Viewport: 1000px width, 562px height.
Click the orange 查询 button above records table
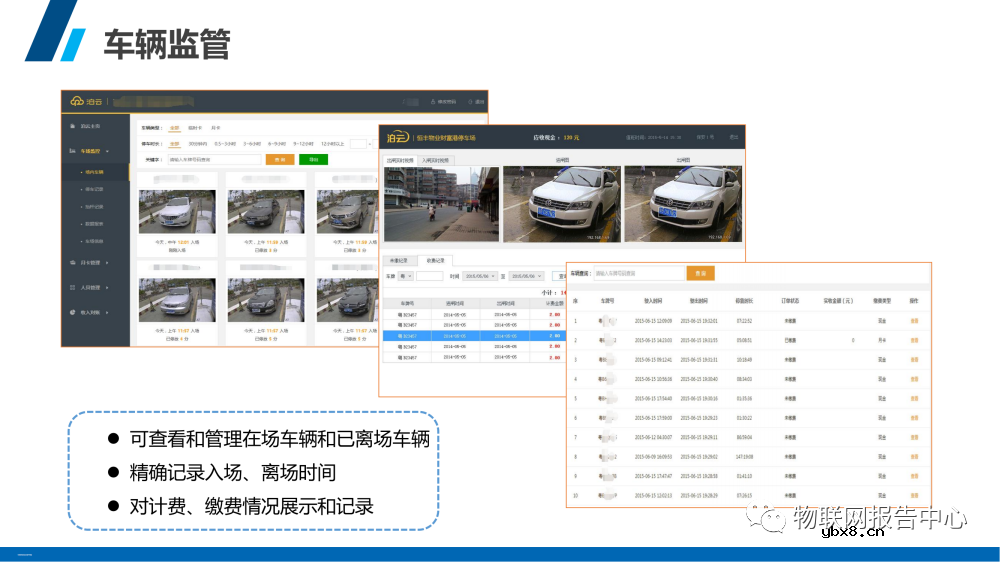700,273
